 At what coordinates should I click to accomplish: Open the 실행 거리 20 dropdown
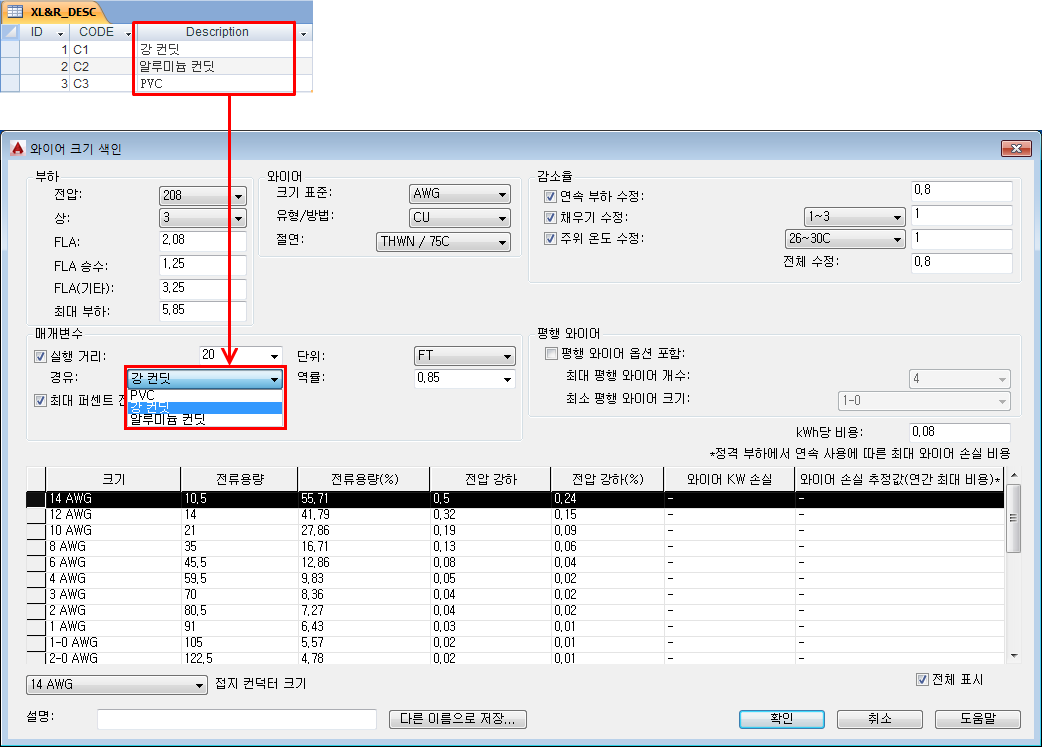274,356
